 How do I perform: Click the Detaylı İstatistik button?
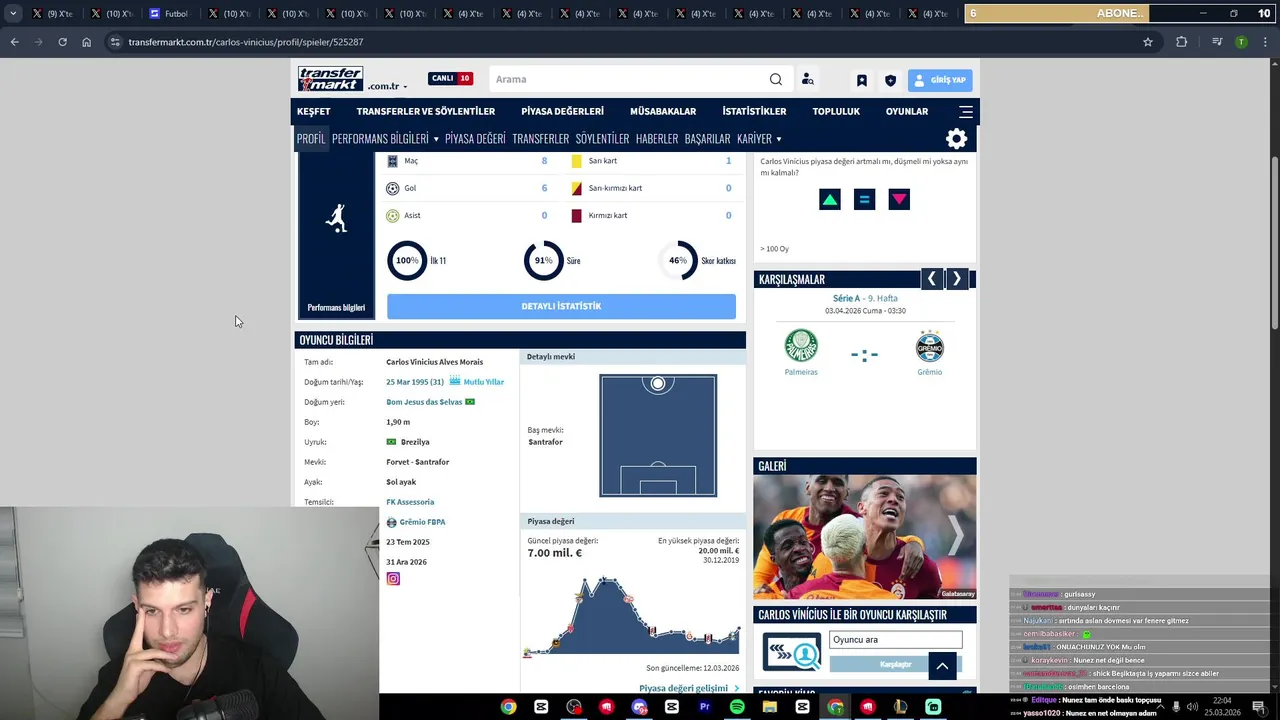[x=561, y=306]
